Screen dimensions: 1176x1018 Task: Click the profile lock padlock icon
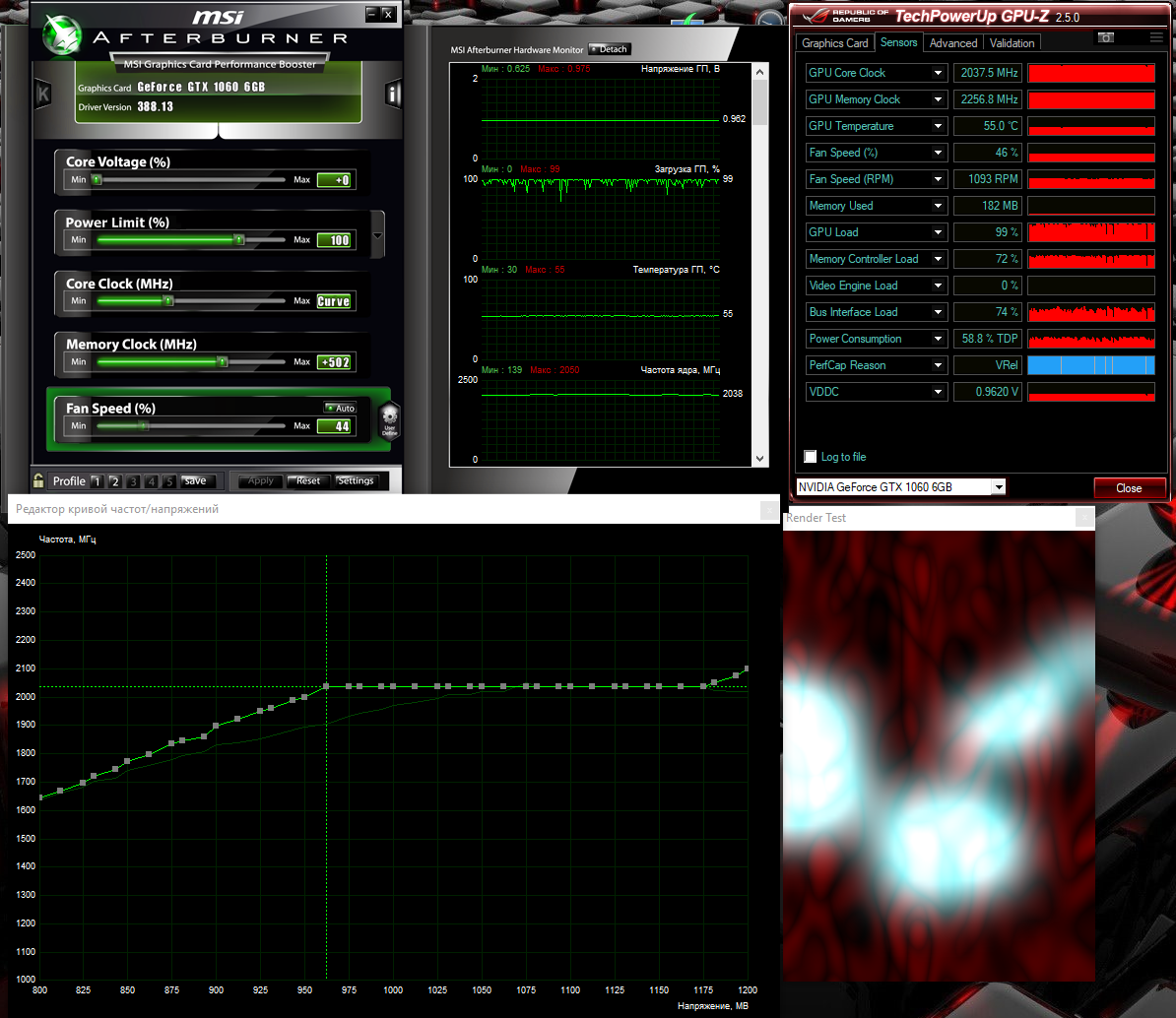pos(38,479)
